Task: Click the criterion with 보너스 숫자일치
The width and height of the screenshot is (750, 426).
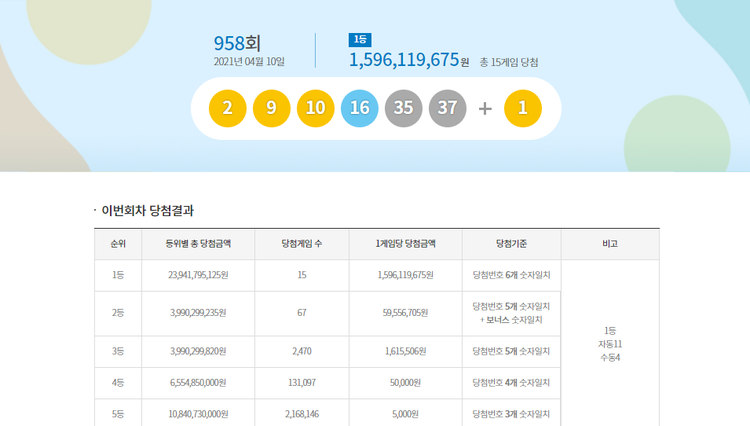Action: (511, 313)
